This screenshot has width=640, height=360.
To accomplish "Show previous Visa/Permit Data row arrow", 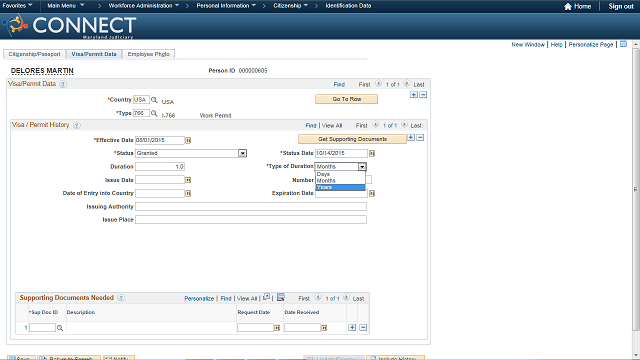I will (378, 84).
